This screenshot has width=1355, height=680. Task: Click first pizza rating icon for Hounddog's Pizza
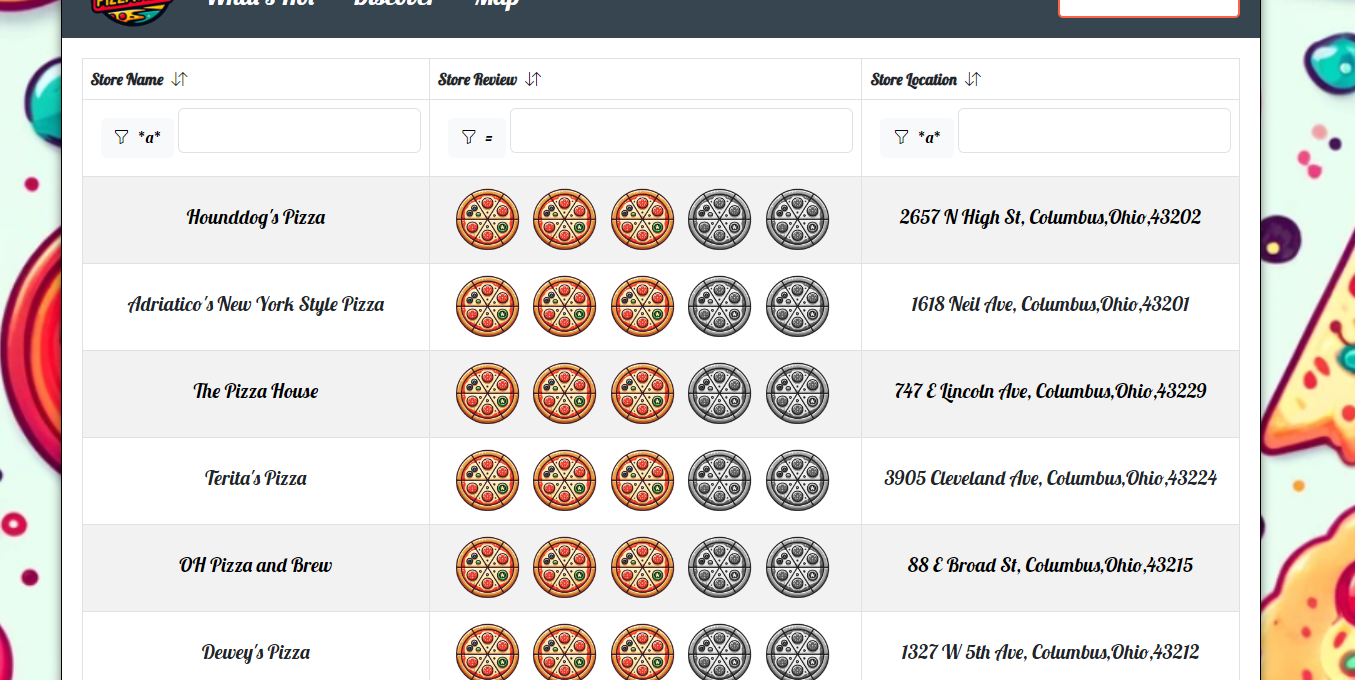coord(487,219)
